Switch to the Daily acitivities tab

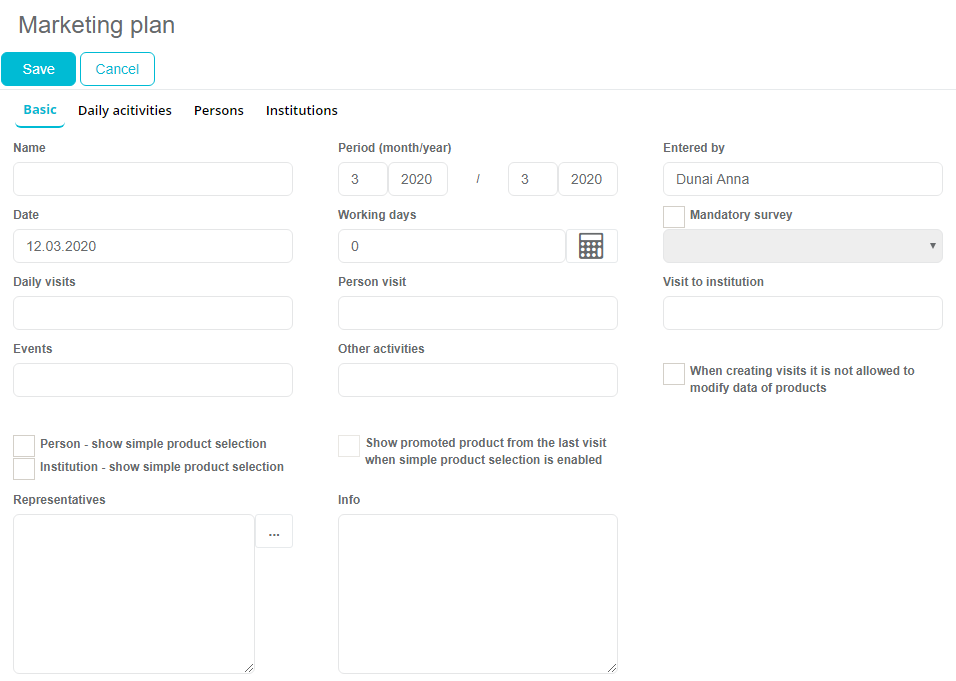click(125, 111)
